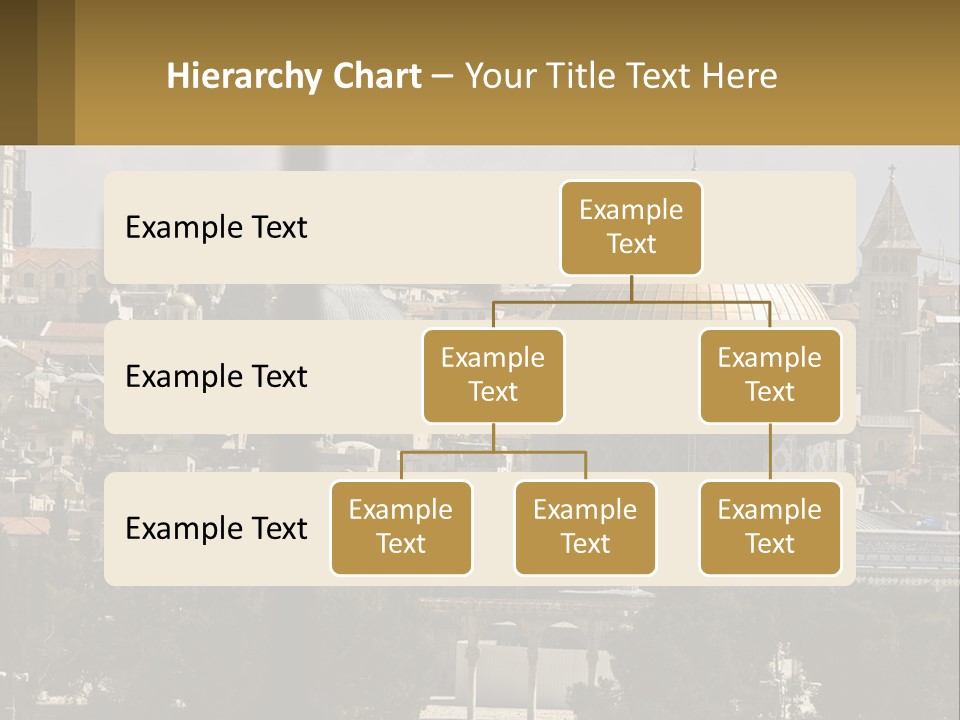Click the left box in the second level
The image size is (960, 720).
(493, 375)
